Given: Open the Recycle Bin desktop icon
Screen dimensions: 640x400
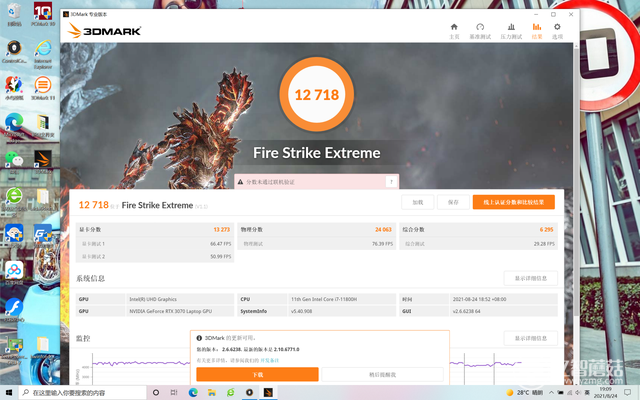Looking at the screenshot, I should (14, 15).
